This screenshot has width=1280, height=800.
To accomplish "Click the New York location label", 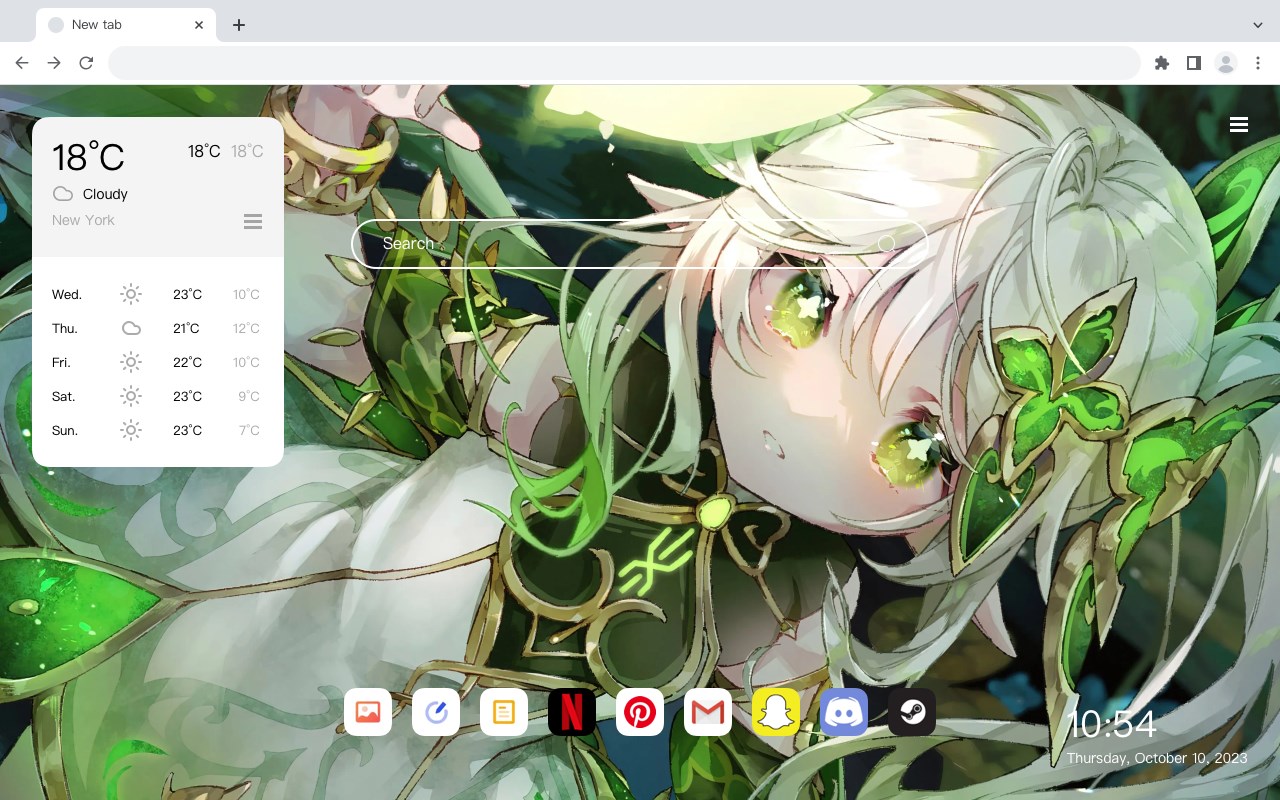I will tap(83, 220).
